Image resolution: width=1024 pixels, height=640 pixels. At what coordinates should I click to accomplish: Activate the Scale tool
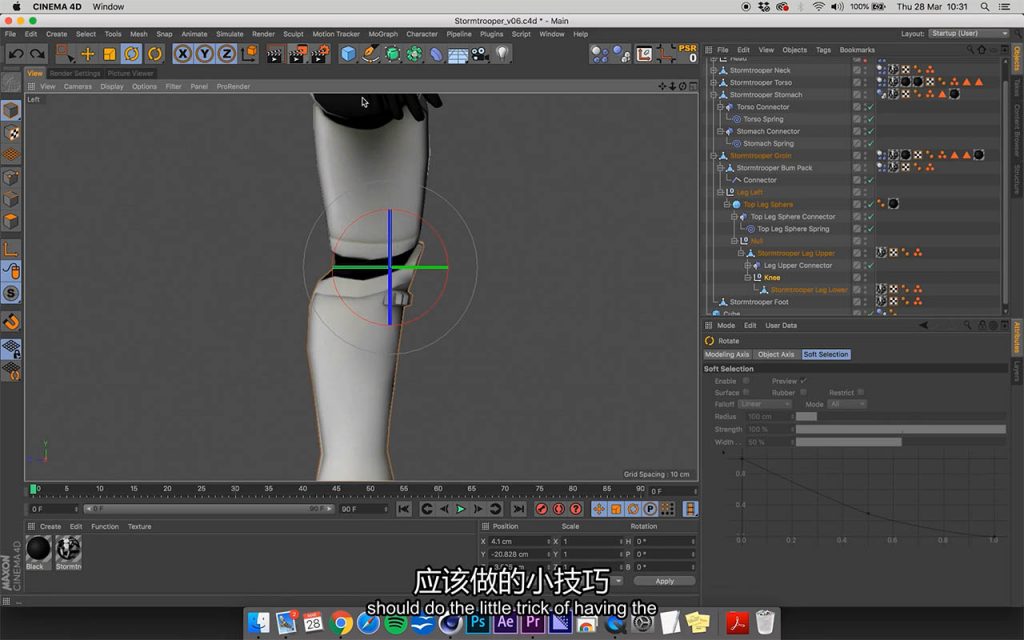[x=110, y=54]
